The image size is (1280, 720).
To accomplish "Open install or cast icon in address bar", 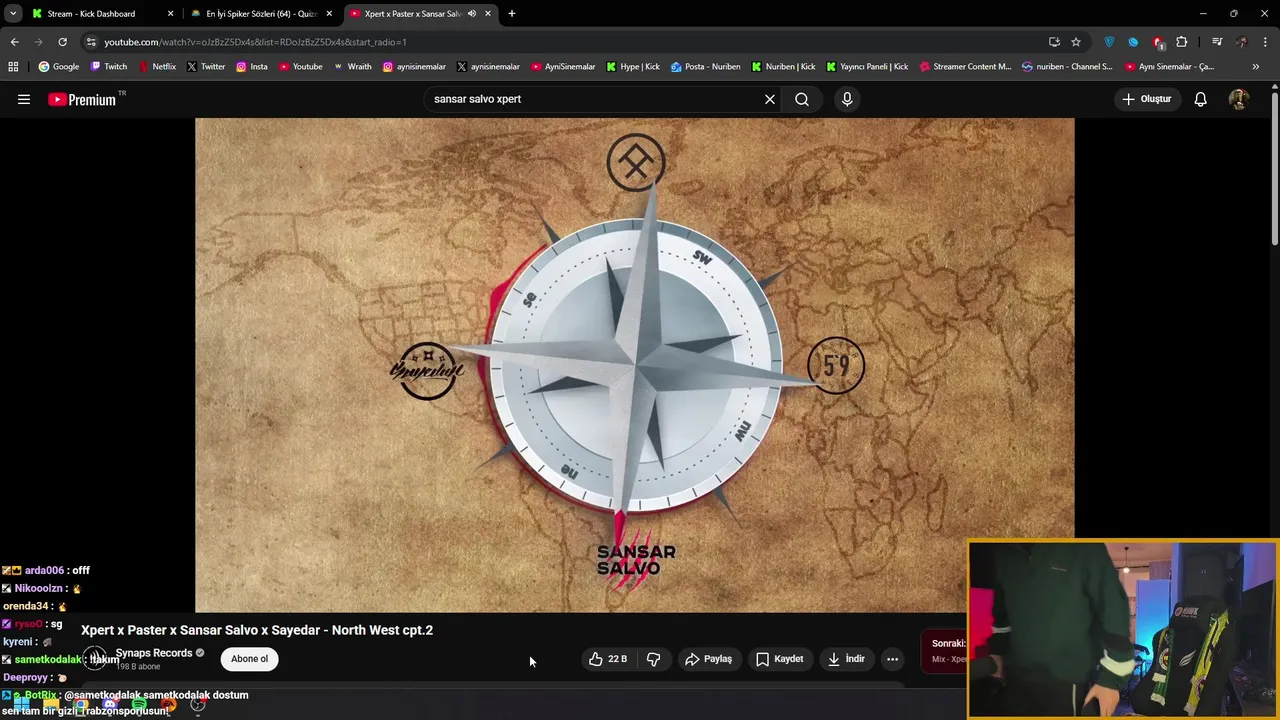I will [x=1054, y=42].
